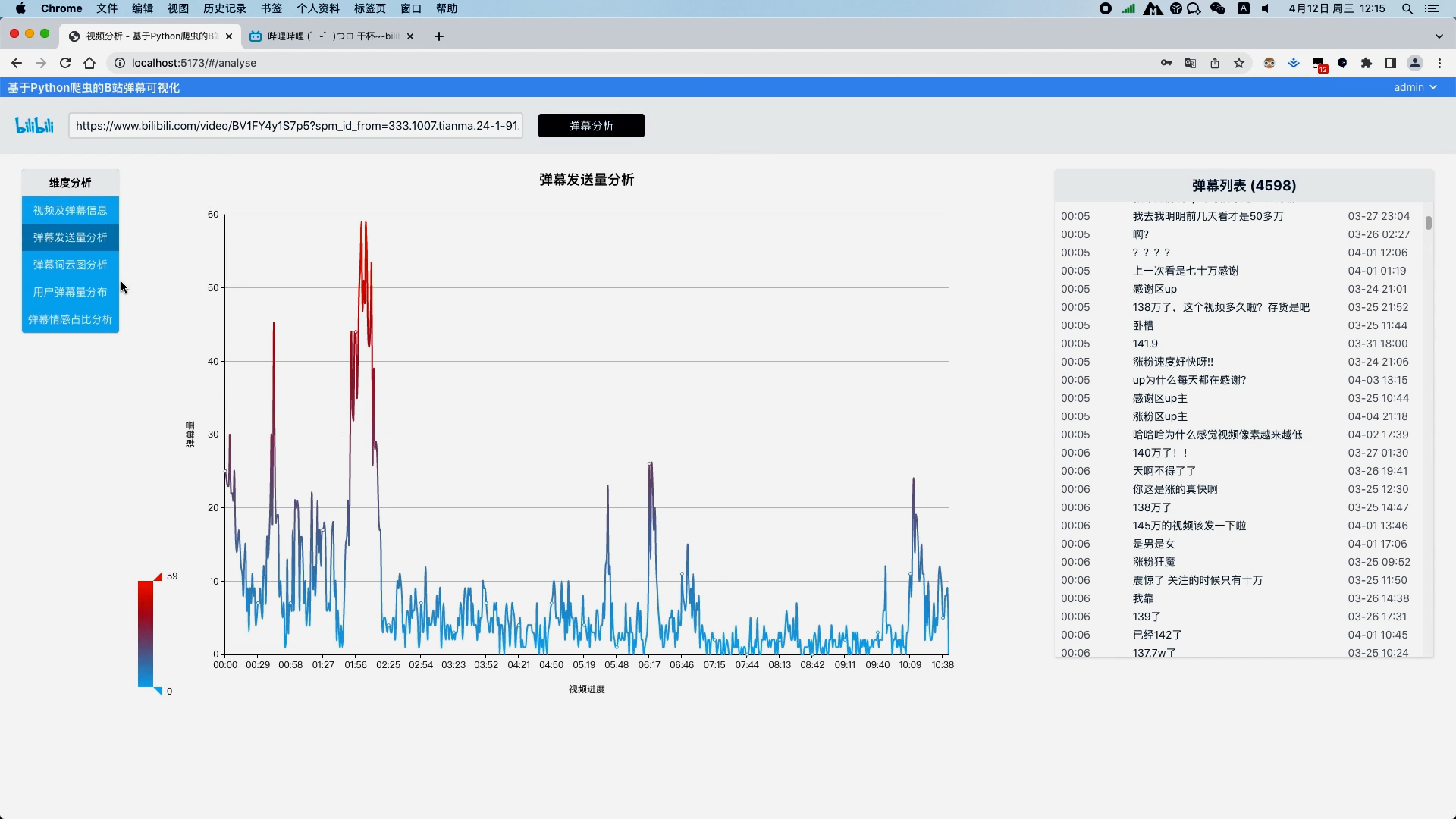Click the visual map top handle at 59

[158, 577]
